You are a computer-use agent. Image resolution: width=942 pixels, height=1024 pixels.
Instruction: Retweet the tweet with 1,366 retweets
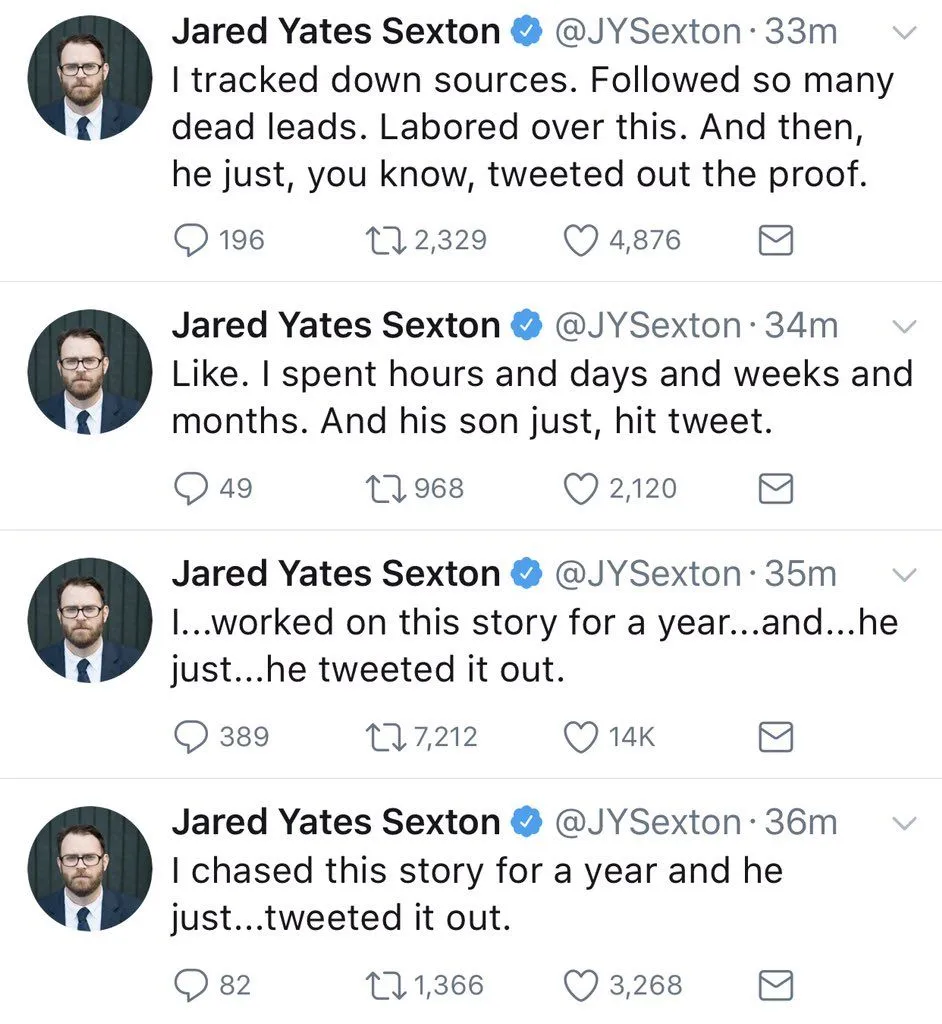pyautogui.click(x=384, y=986)
